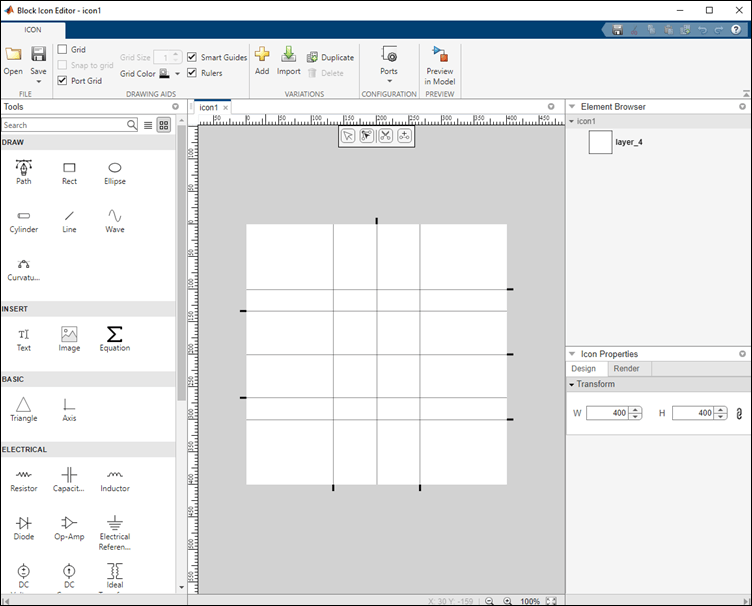752x606 pixels.
Task: Open the Grid Color dropdown arrow
Action: (177, 74)
